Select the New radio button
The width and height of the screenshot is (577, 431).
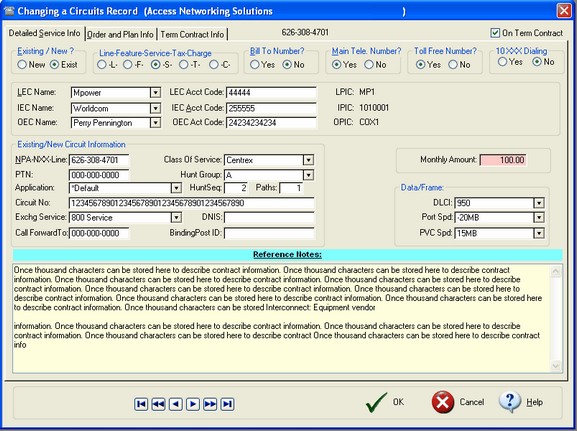pos(22,64)
